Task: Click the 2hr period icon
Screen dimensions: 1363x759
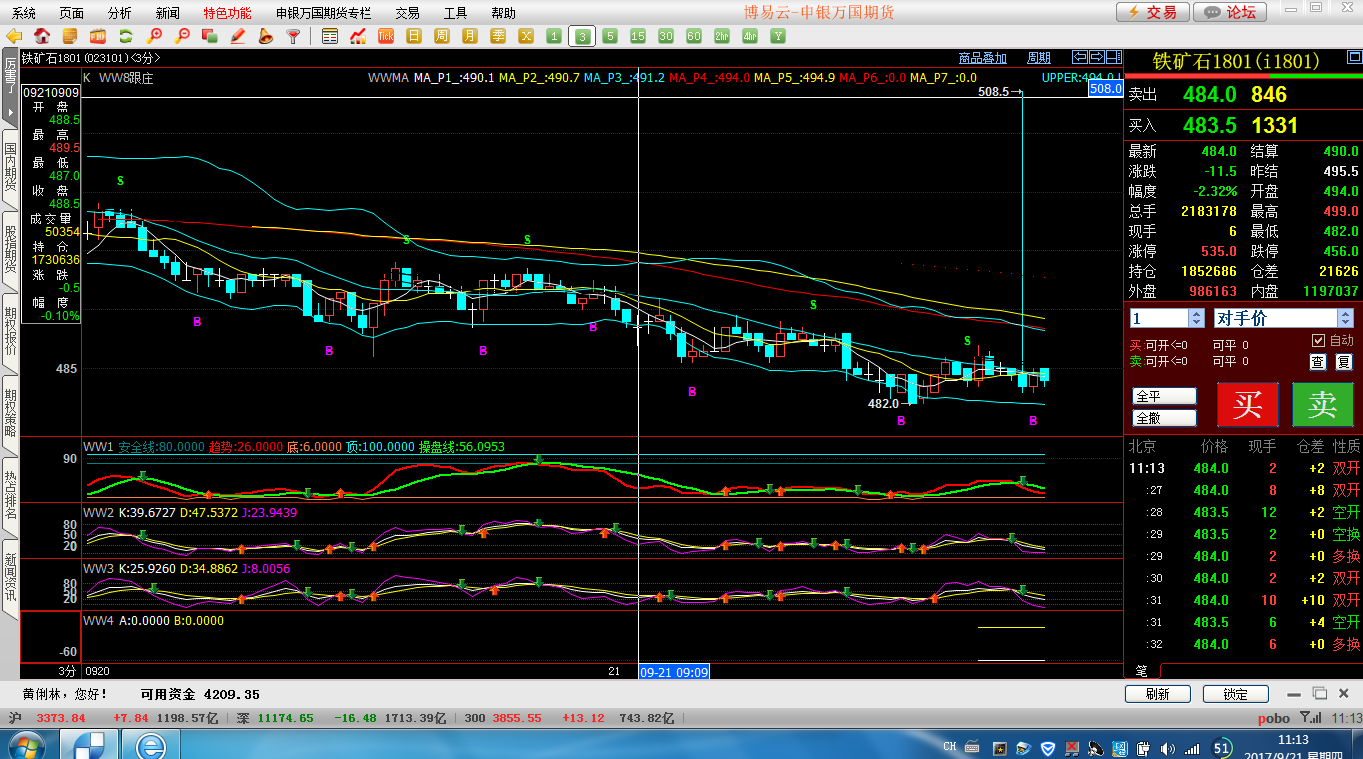Action: [722, 36]
